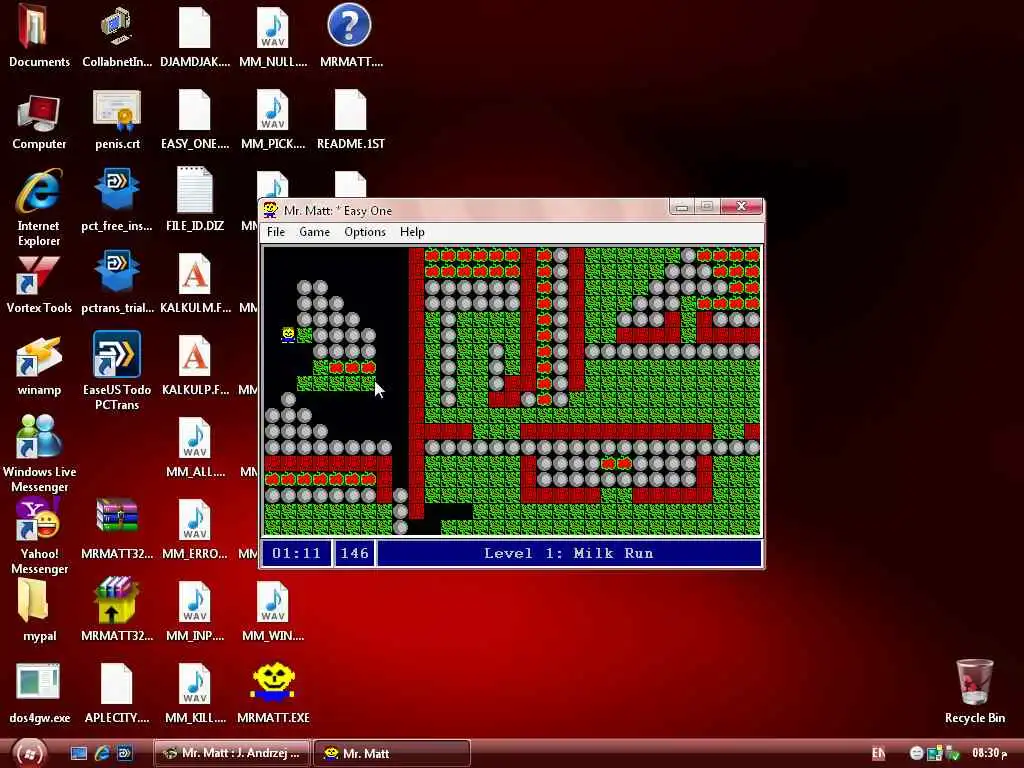
Task: Select the README.1ST file icon
Action: (351, 121)
